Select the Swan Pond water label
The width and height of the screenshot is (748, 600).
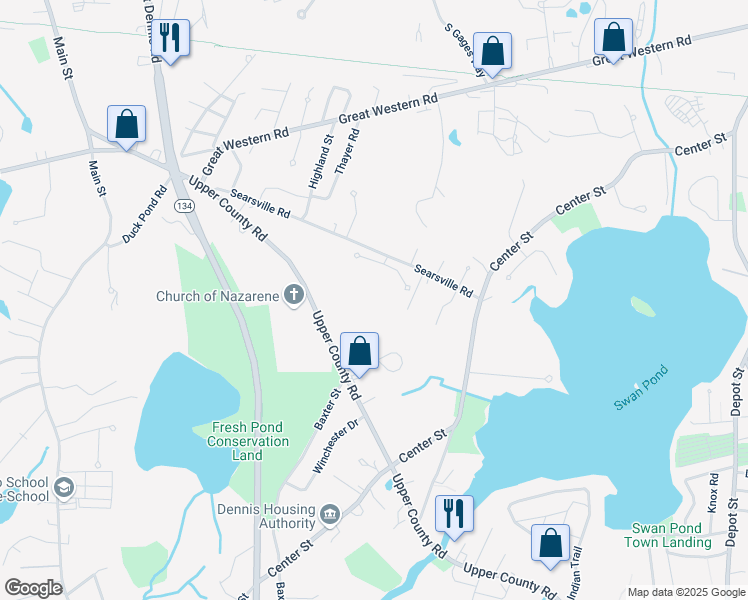coord(641,388)
